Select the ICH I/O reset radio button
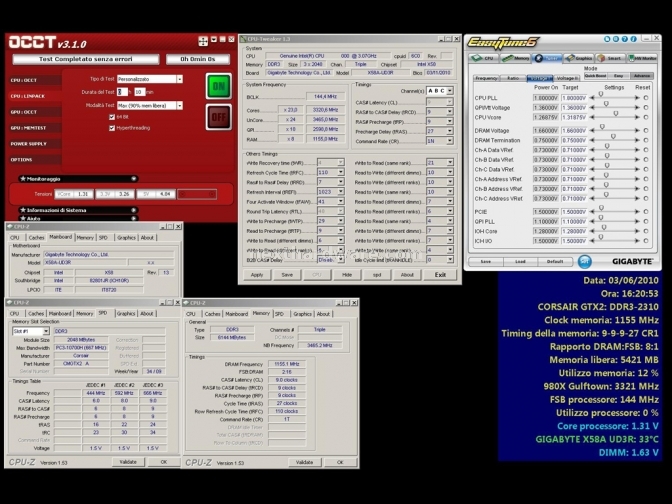Image resolution: width=672 pixels, height=504 pixels. point(646,241)
